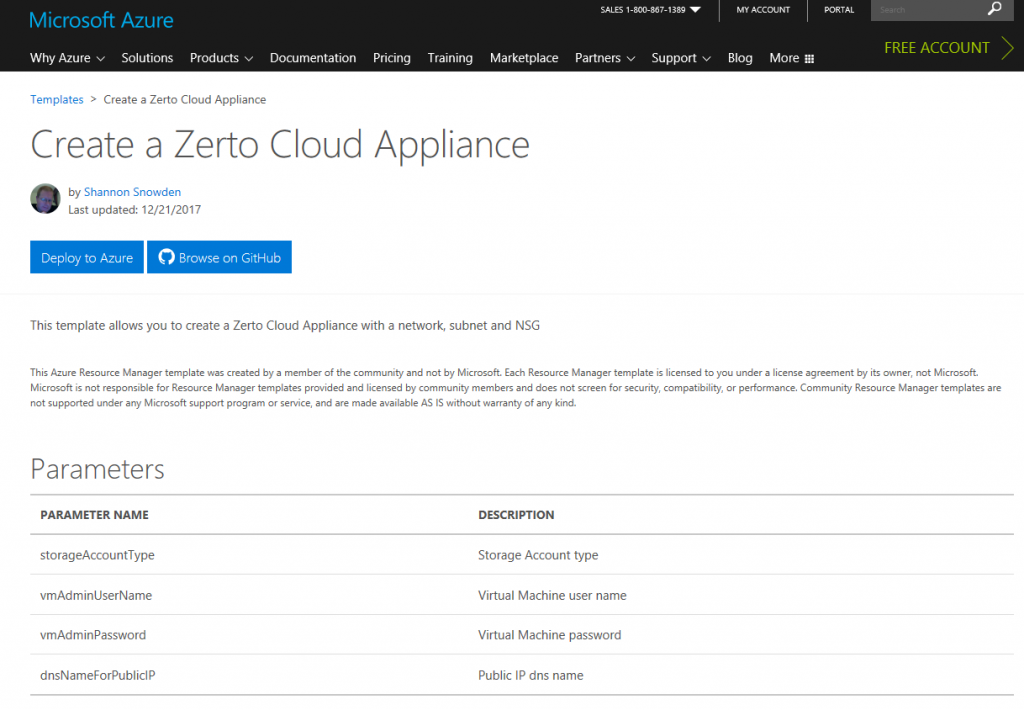Expand the Sales phone number dropdown

tap(696, 10)
